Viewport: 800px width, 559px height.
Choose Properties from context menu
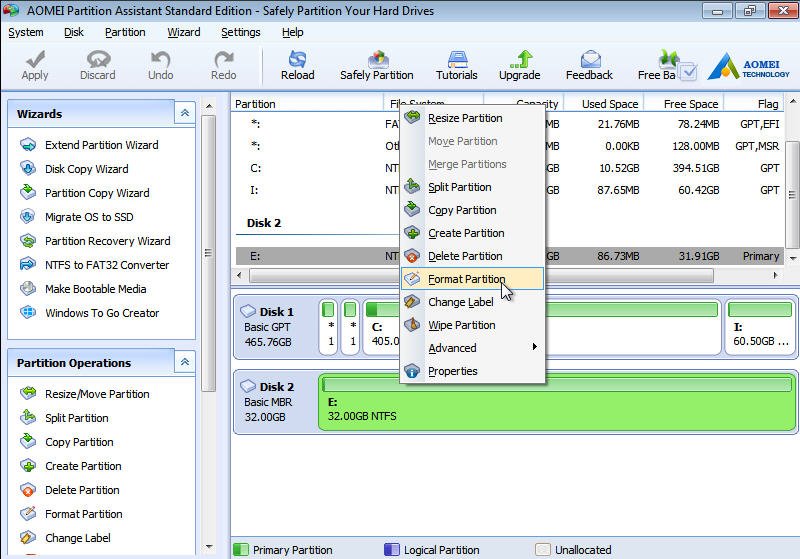[472, 371]
